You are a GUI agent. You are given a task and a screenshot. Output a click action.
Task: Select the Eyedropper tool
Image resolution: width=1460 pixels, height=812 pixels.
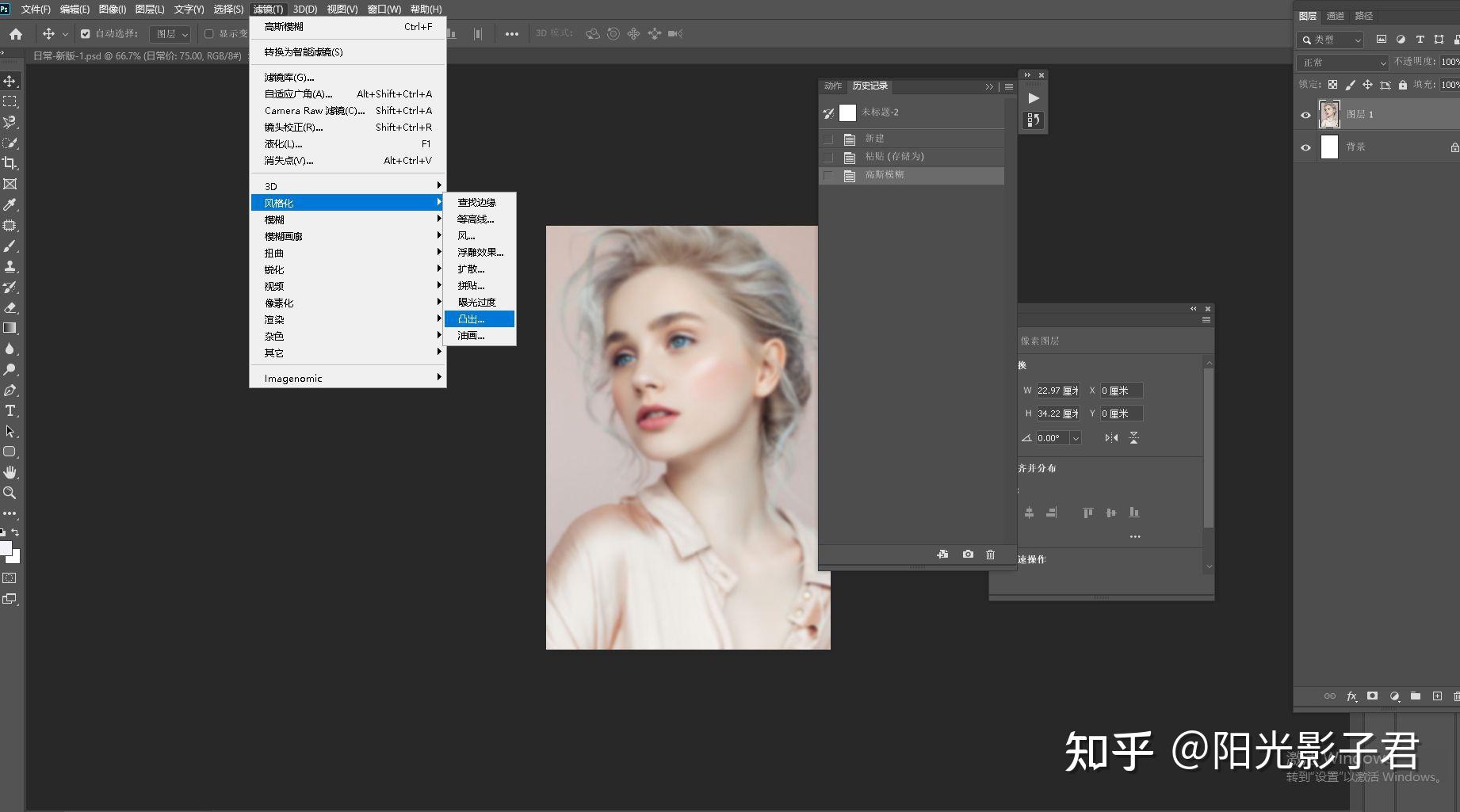(10, 204)
